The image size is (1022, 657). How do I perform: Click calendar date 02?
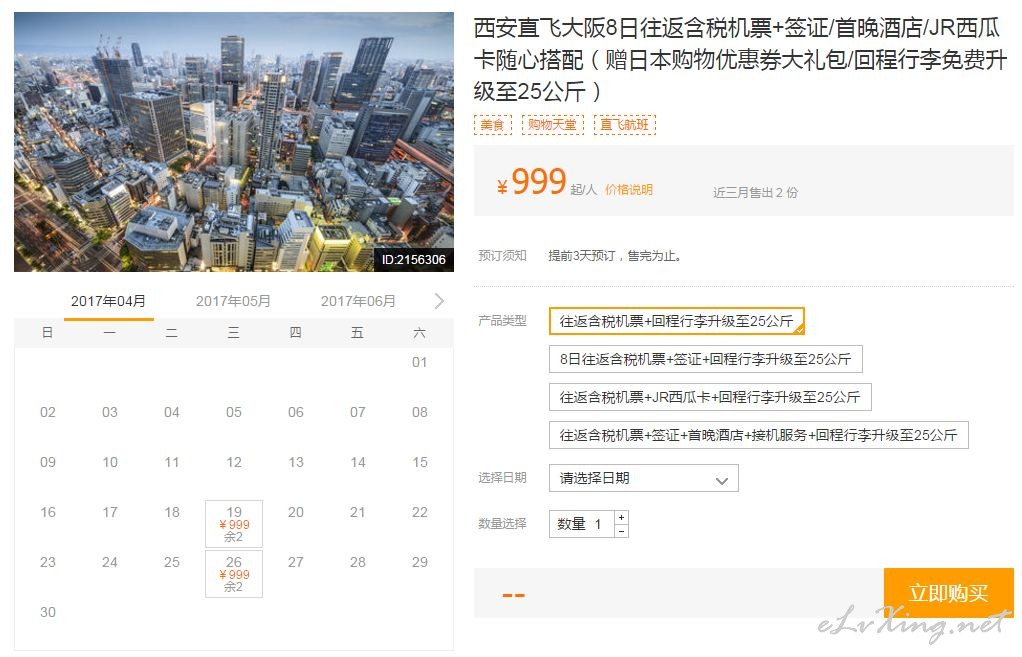tap(48, 413)
